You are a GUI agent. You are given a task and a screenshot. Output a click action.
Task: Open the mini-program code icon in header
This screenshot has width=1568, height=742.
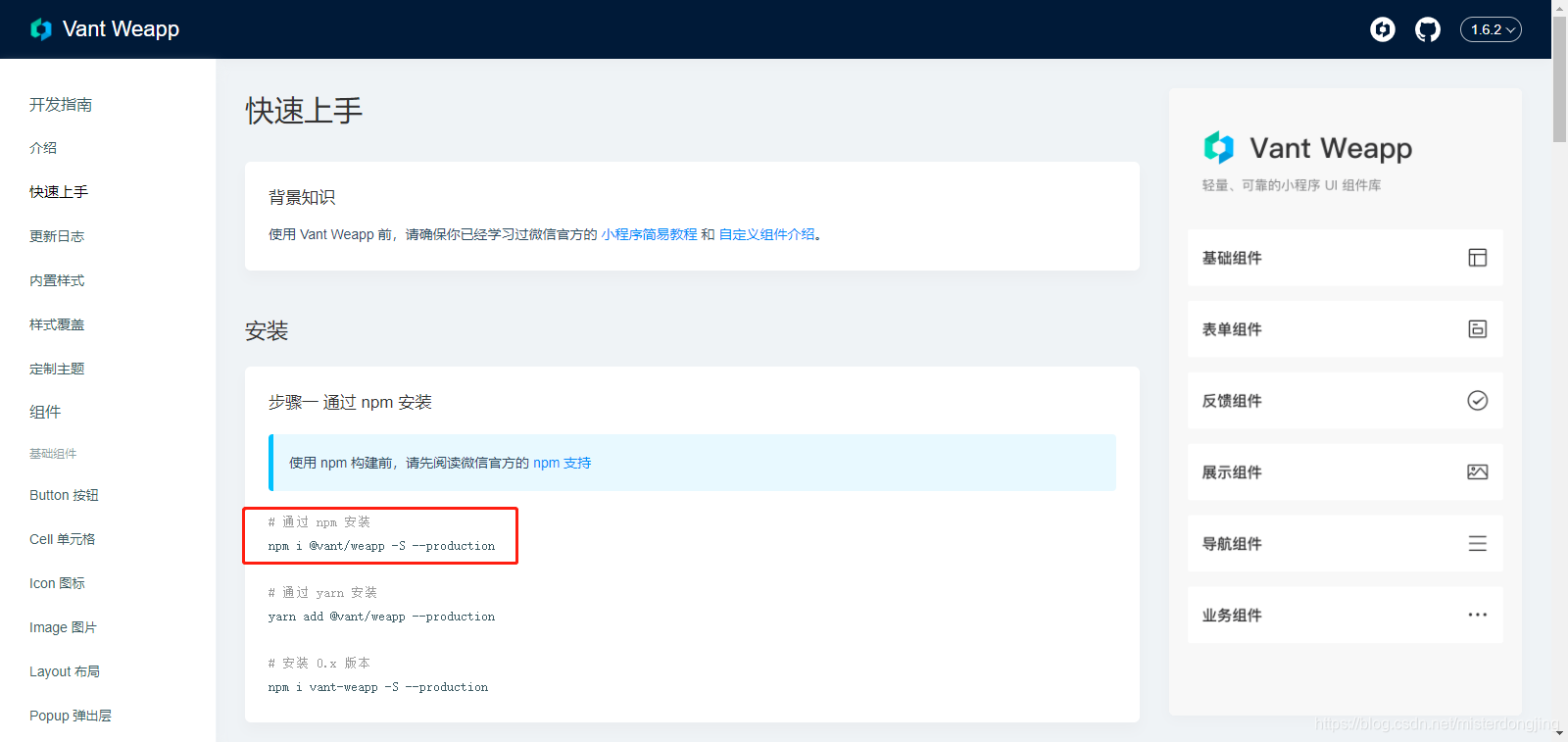pyautogui.click(x=1383, y=29)
